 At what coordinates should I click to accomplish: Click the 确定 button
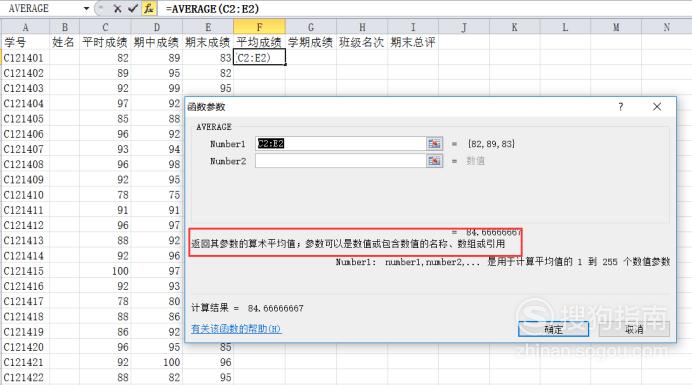pyautogui.click(x=553, y=329)
